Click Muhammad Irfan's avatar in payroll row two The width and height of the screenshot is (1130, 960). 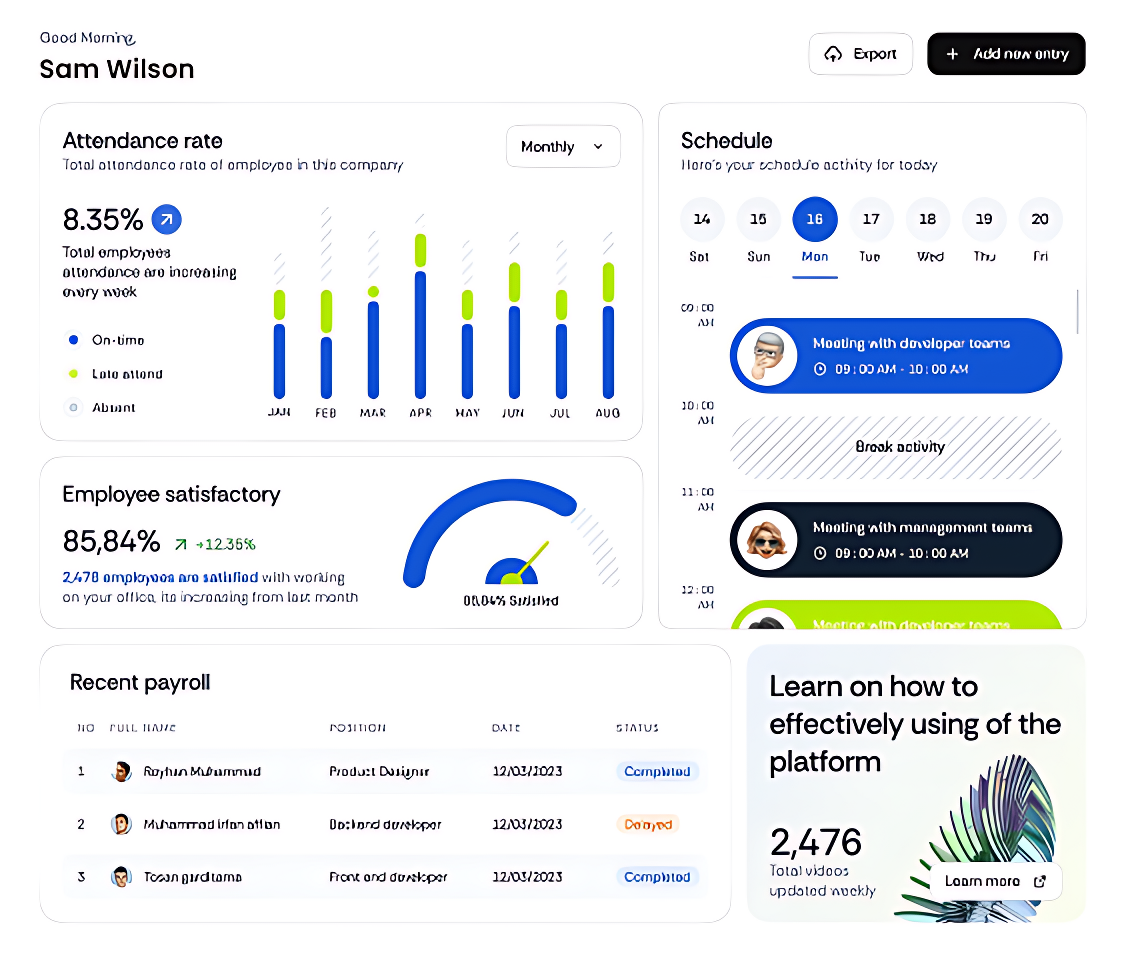(x=121, y=824)
